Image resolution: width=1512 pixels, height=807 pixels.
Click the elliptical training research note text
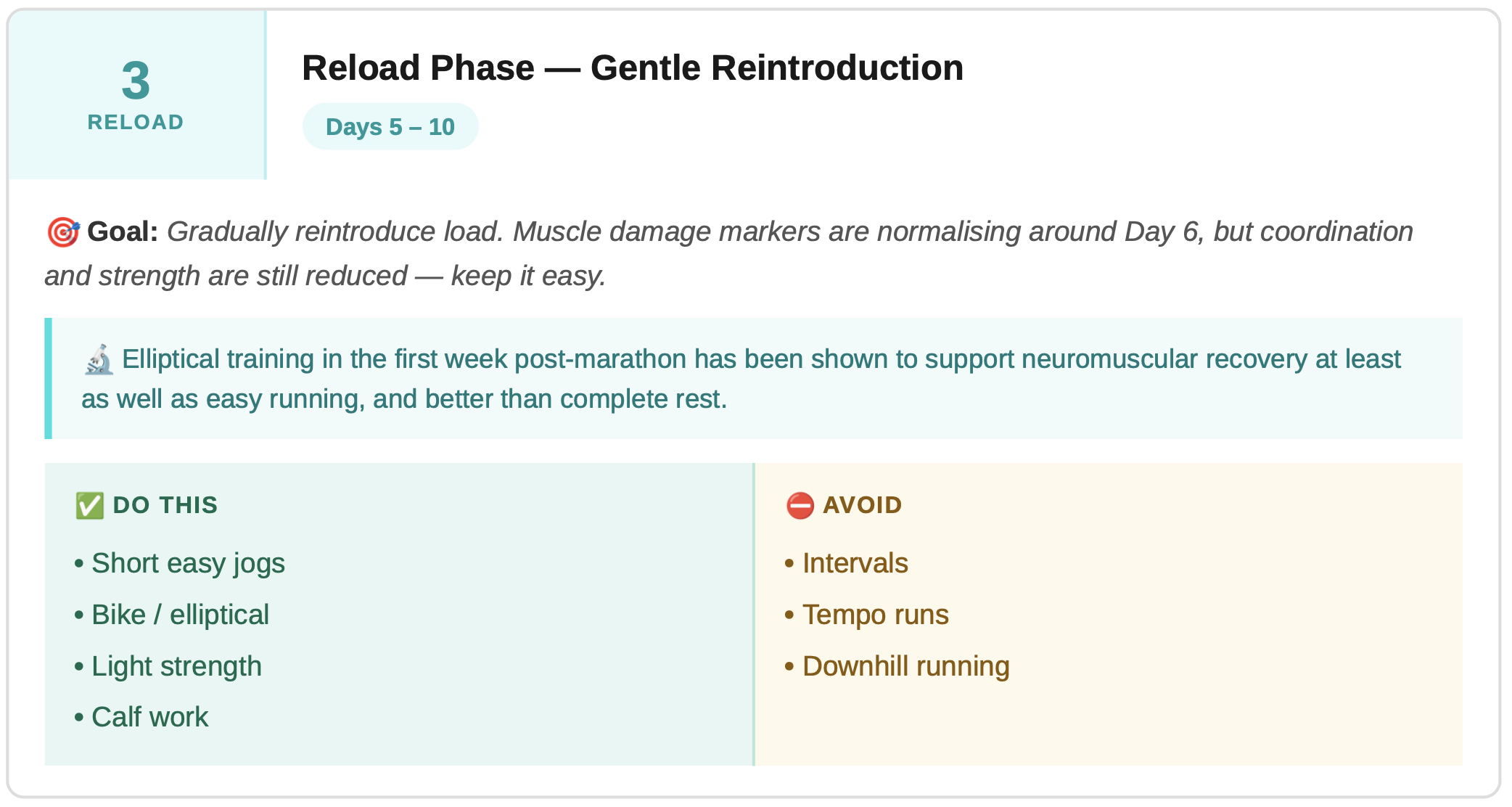click(x=740, y=379)
